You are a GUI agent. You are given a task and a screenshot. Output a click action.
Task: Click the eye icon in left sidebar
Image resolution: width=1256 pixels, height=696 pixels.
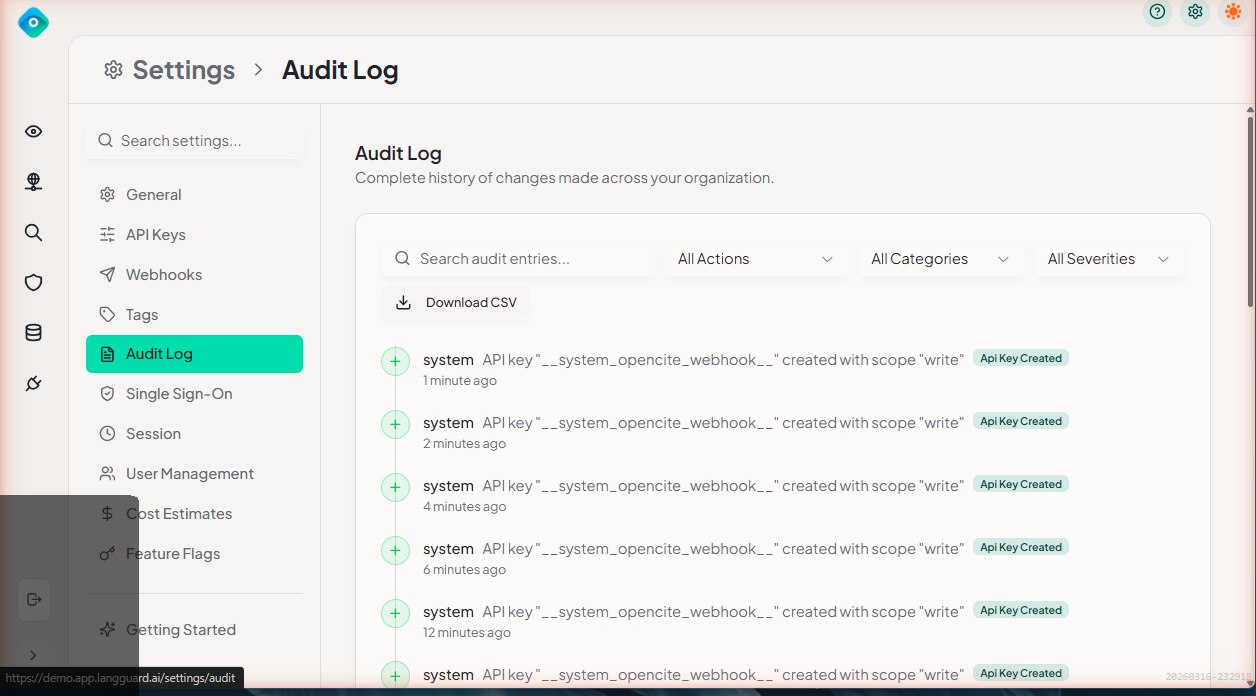tap(34, 132)
